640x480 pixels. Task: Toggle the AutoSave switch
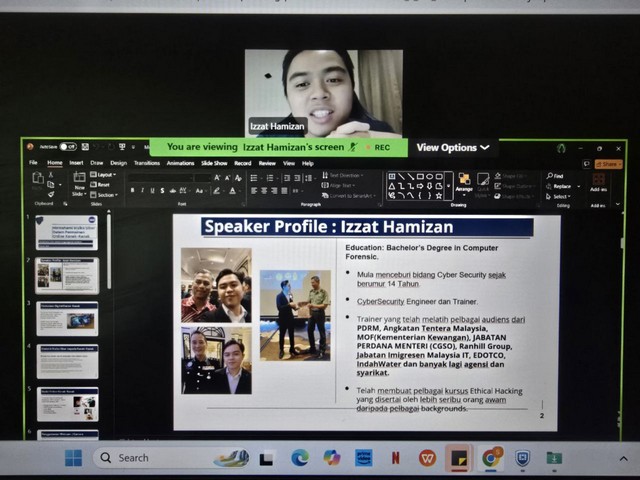click(x=68, y=147)
